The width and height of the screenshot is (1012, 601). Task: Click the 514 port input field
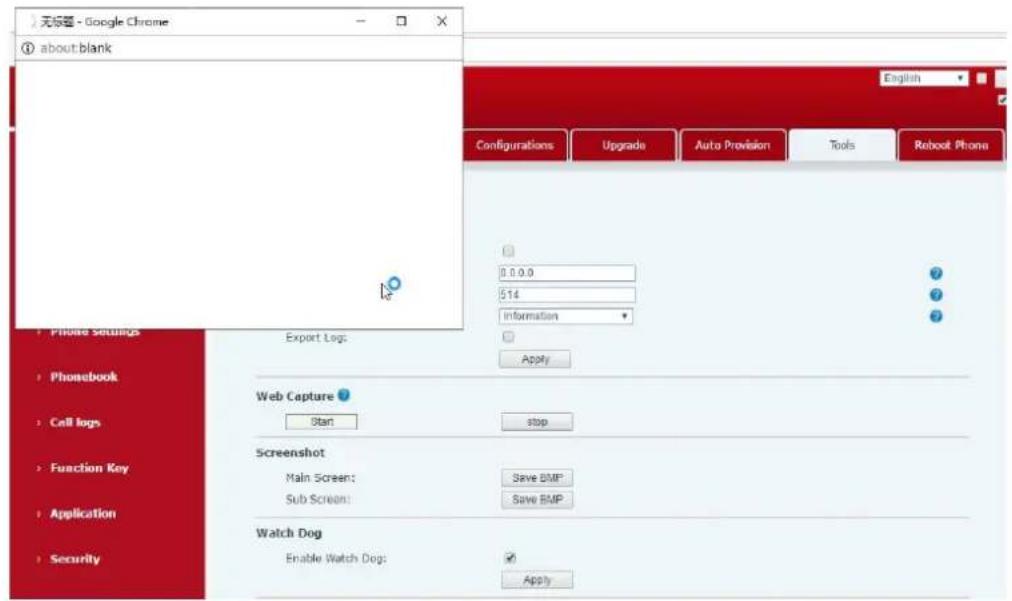coord(567,294)
